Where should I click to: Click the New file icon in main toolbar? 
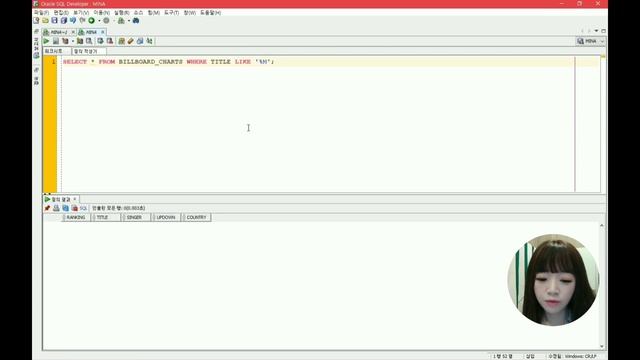[36, 20]
